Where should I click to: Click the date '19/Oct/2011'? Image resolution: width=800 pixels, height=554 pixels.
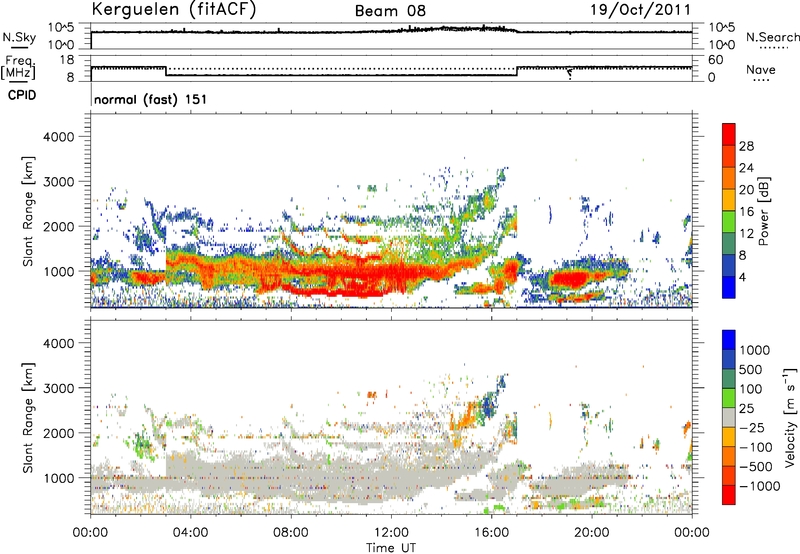[641, 10]
